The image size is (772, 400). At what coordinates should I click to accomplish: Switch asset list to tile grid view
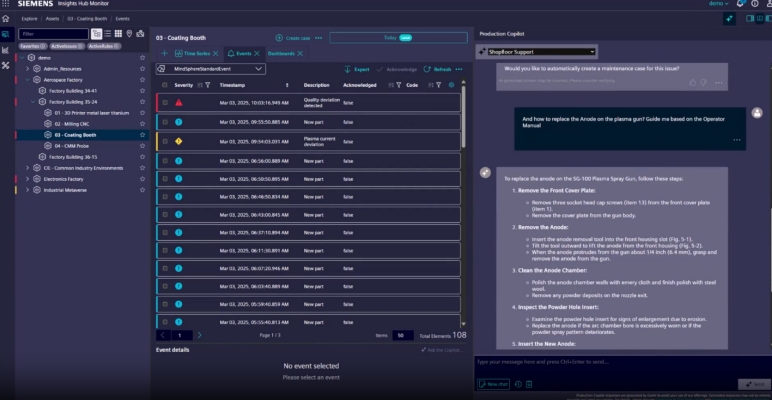(118, 33)
